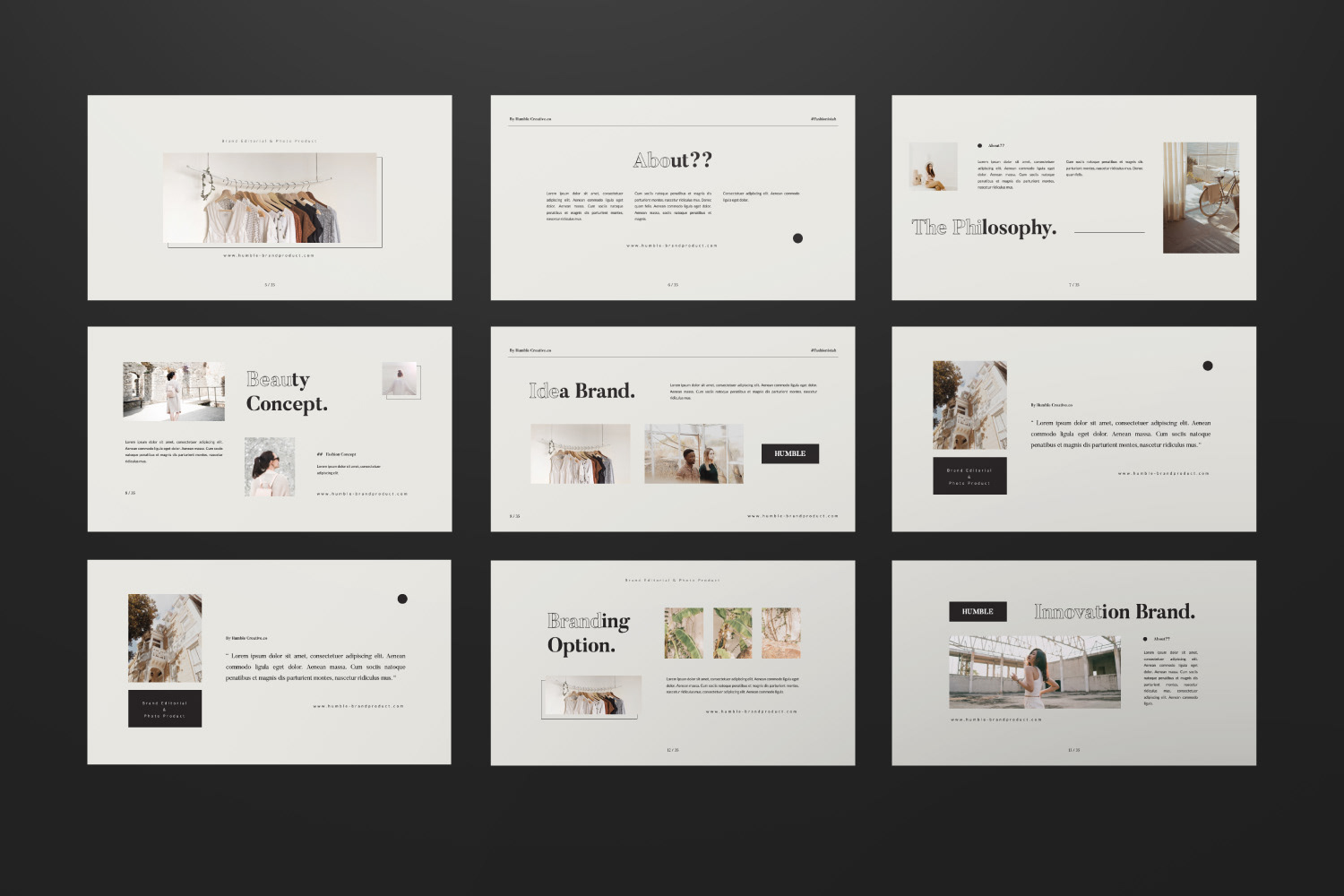Image resolution: width=1344 pixels, height=896 pixels.
Task: Select the woman with backpack photo
Action: (x=270, y=467)
